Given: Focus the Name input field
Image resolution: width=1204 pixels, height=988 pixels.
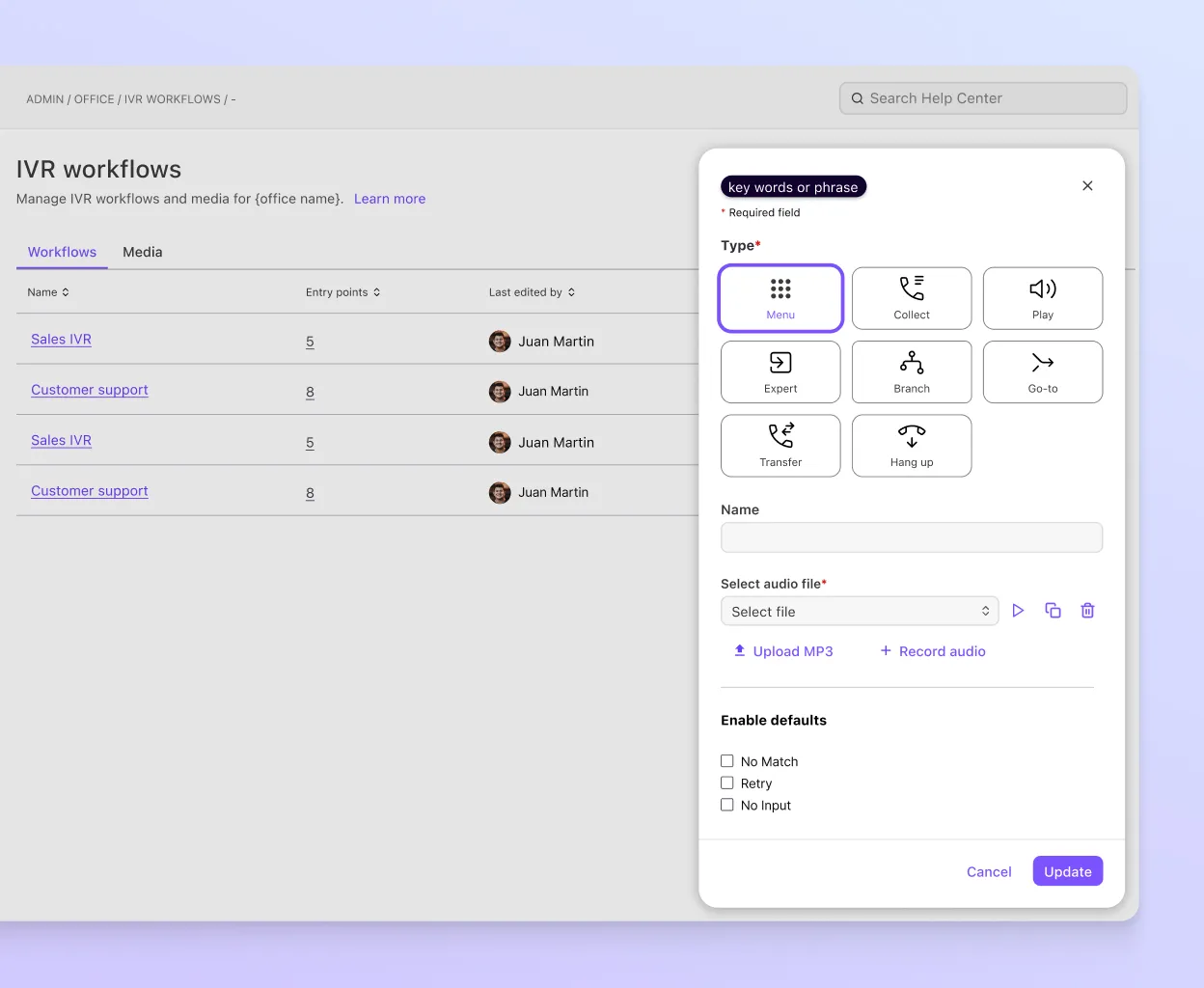Looking at the screenshot, I should [912, 537].
